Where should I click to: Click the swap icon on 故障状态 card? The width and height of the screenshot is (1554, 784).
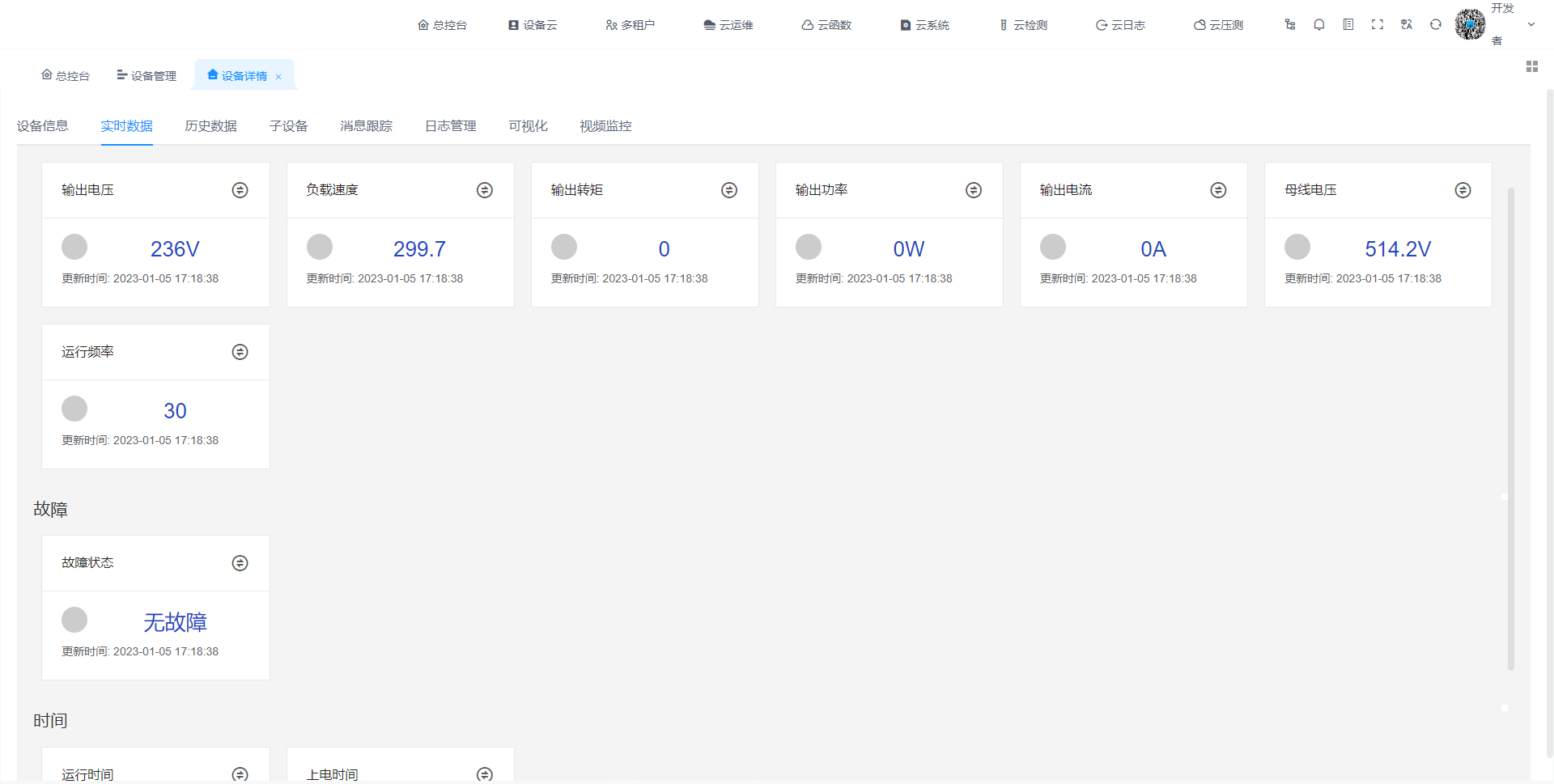tap(240, 563)
